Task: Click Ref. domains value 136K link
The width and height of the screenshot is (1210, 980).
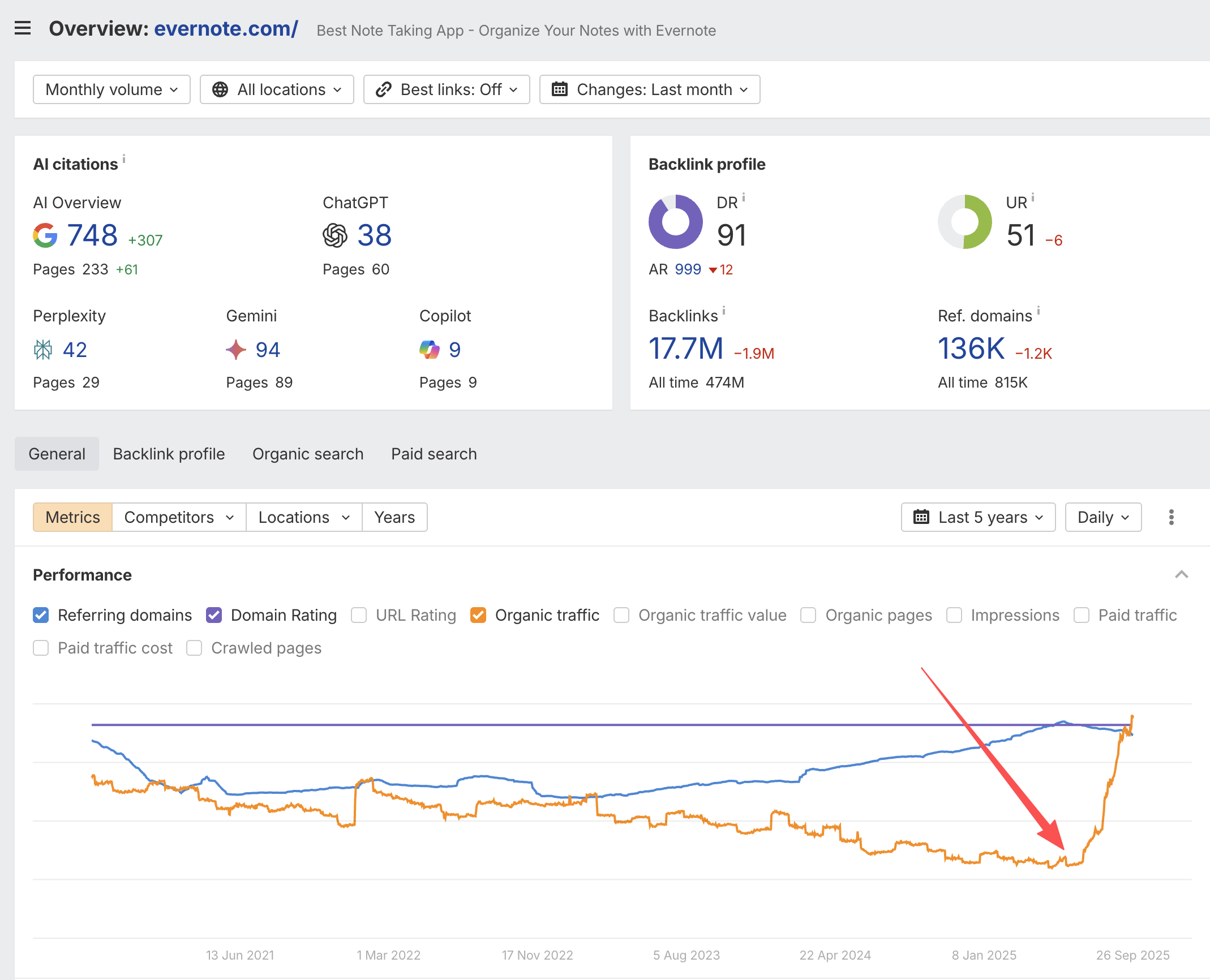Action: coord(971,349)
